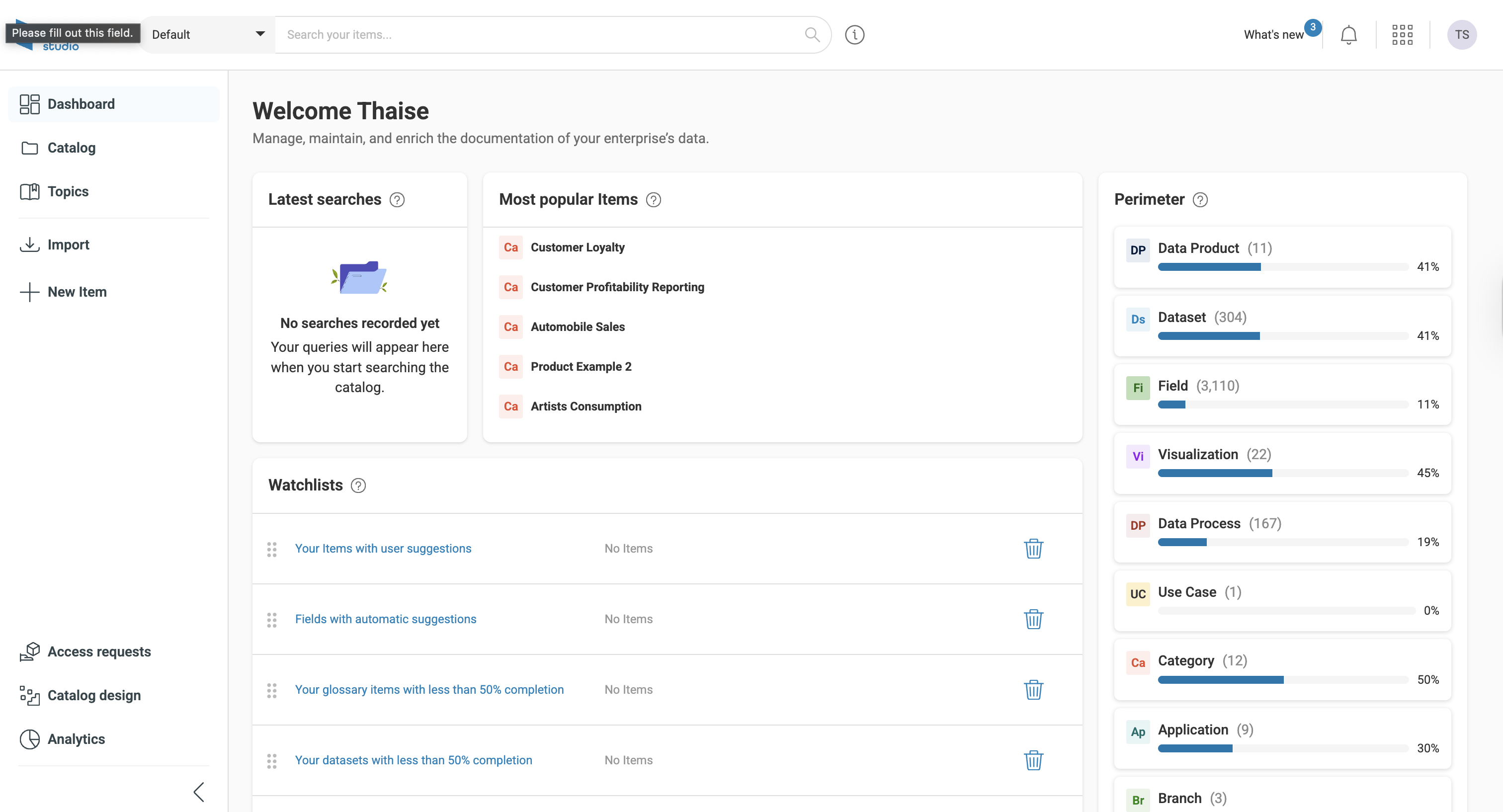
Task: Click the search magnifier icon
Action: [x=812, y=35]
